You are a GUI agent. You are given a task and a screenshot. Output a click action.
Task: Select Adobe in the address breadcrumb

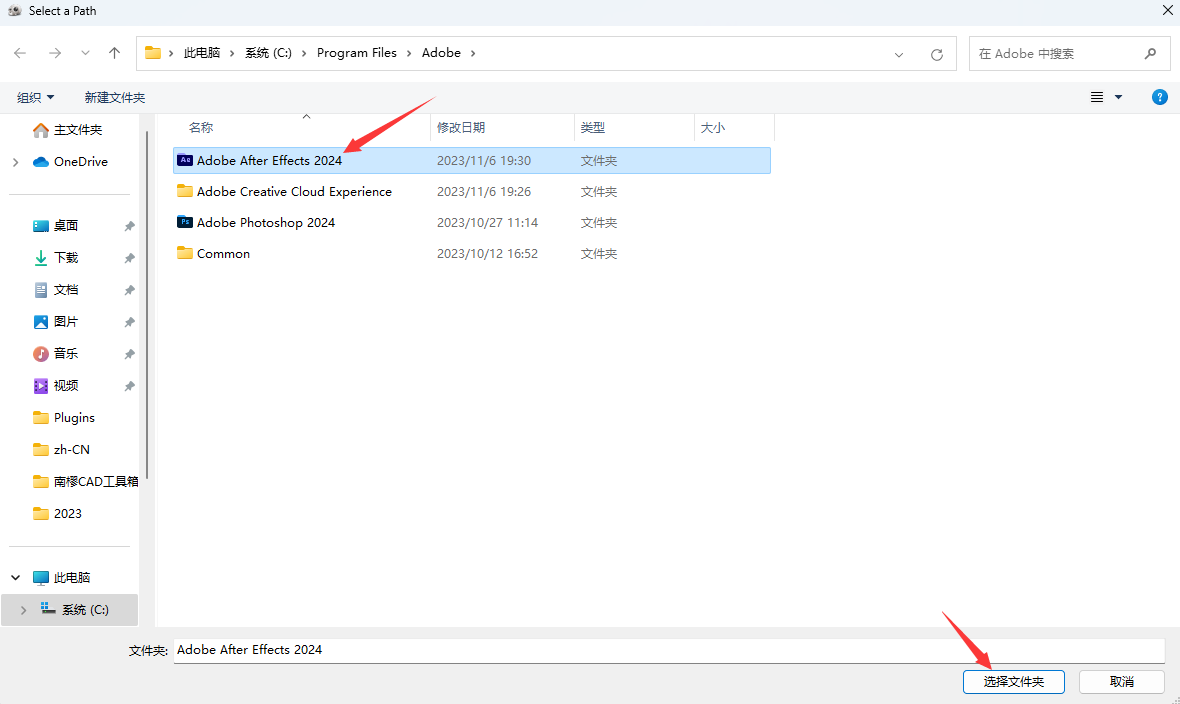(441, 53)
